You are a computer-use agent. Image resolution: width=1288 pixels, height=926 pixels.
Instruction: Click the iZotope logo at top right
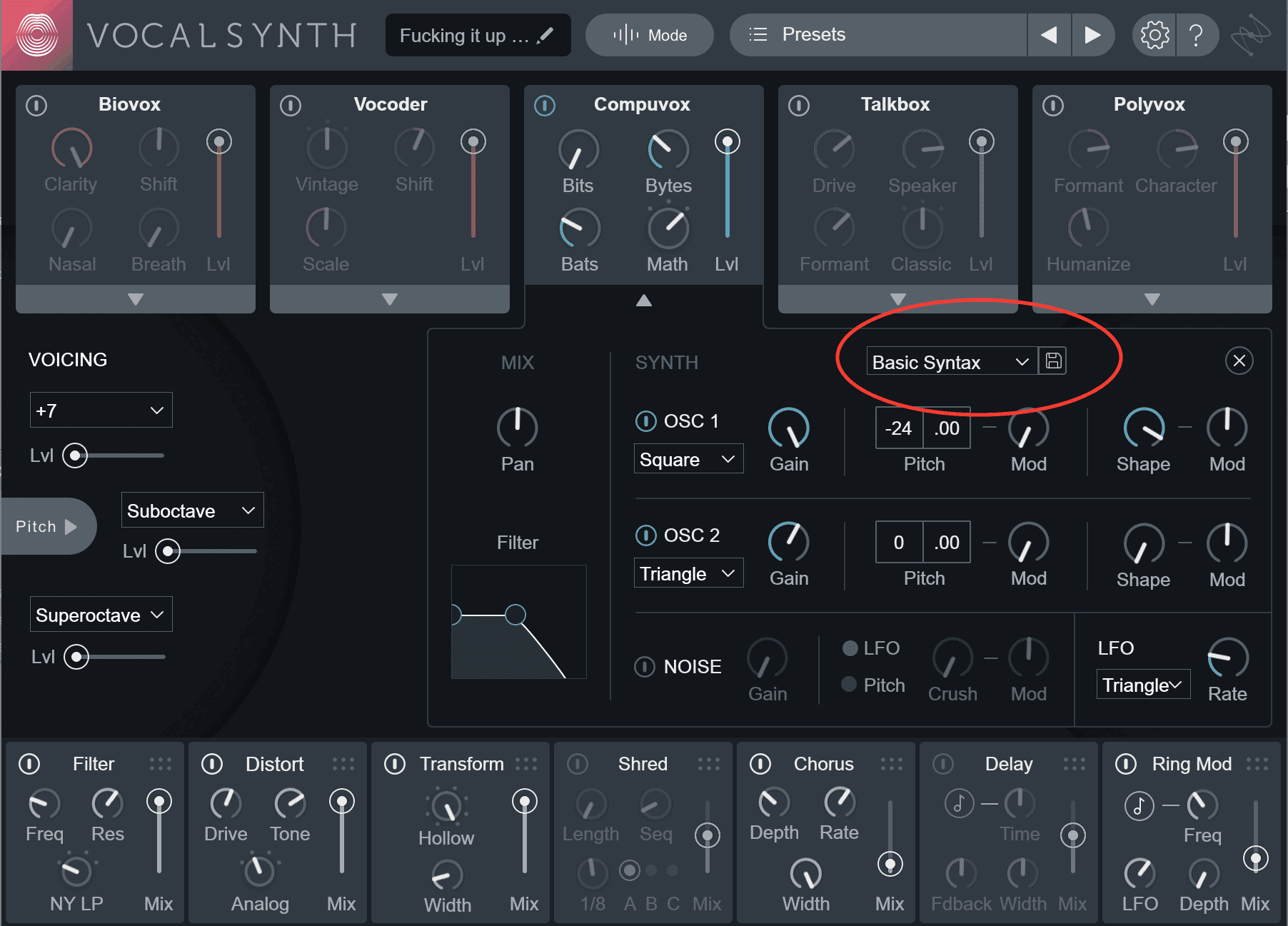coord(1252,35)
